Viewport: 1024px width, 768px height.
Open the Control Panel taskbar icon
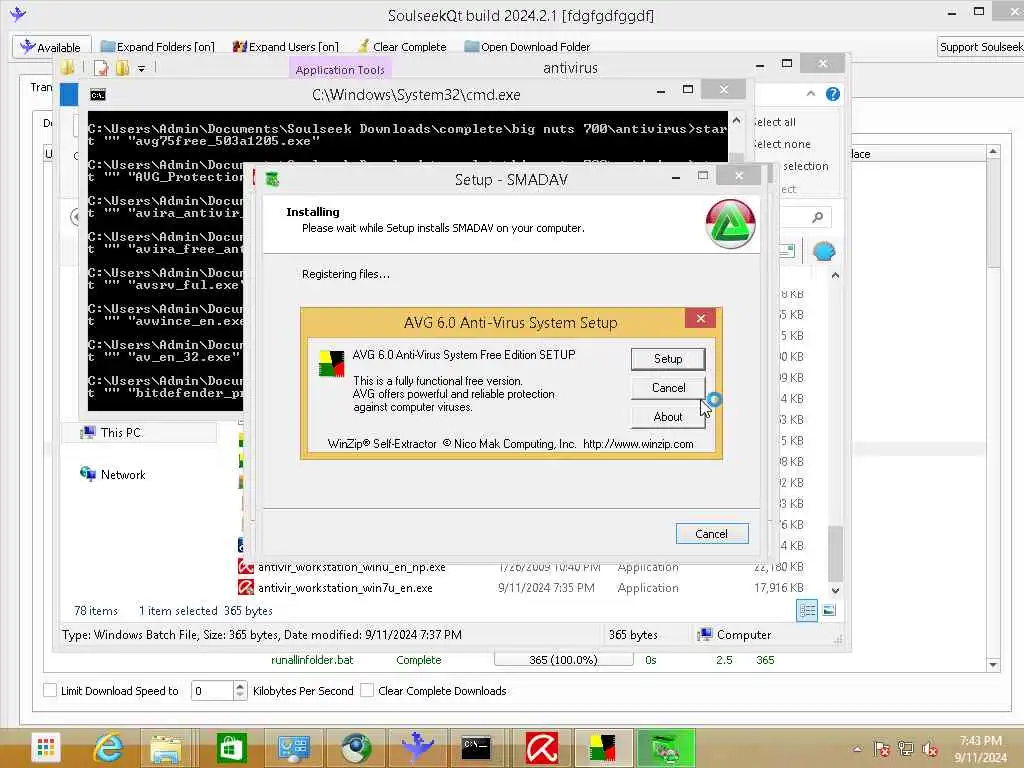point(293,748)
